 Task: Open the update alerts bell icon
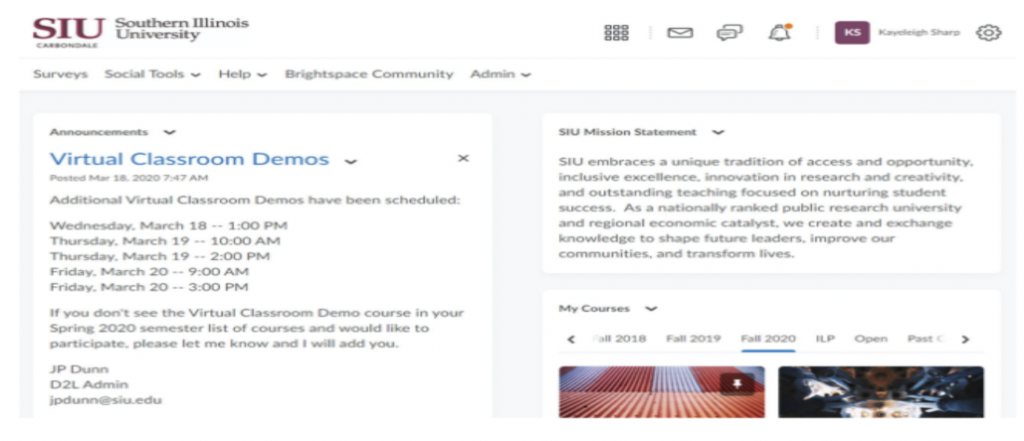(x=780, y=32)
